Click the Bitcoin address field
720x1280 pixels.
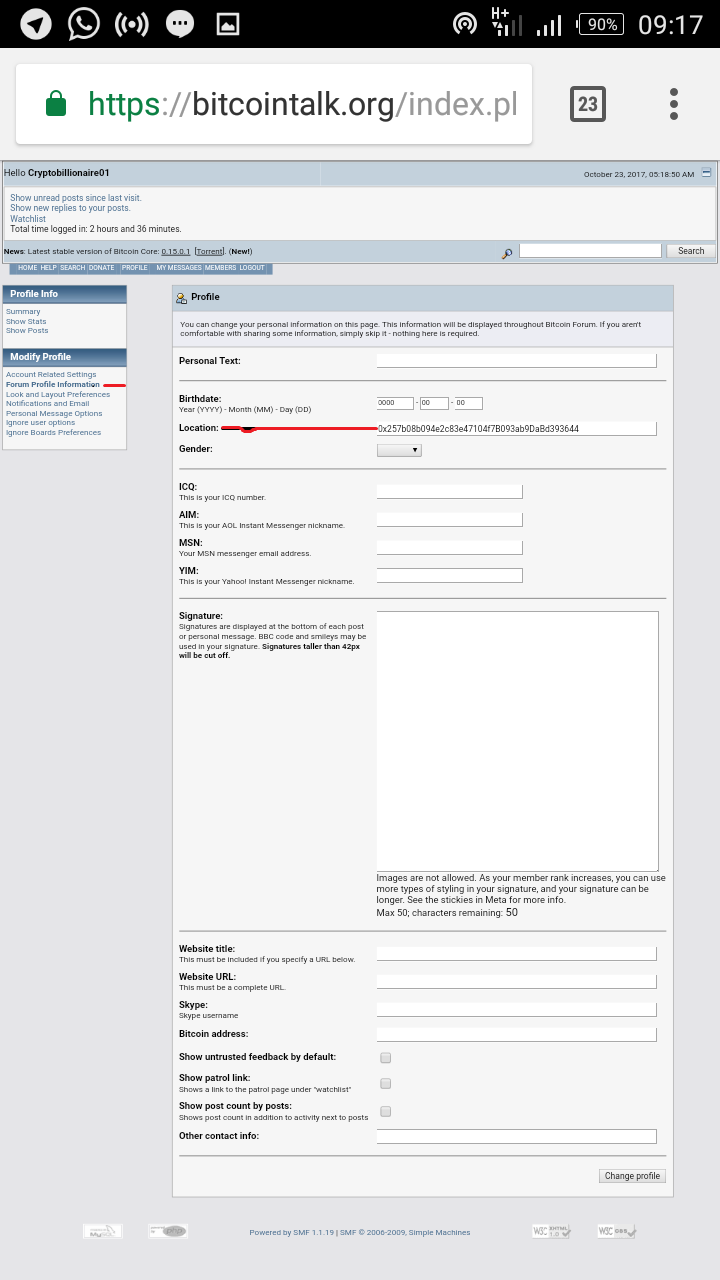click(517, 1035)
